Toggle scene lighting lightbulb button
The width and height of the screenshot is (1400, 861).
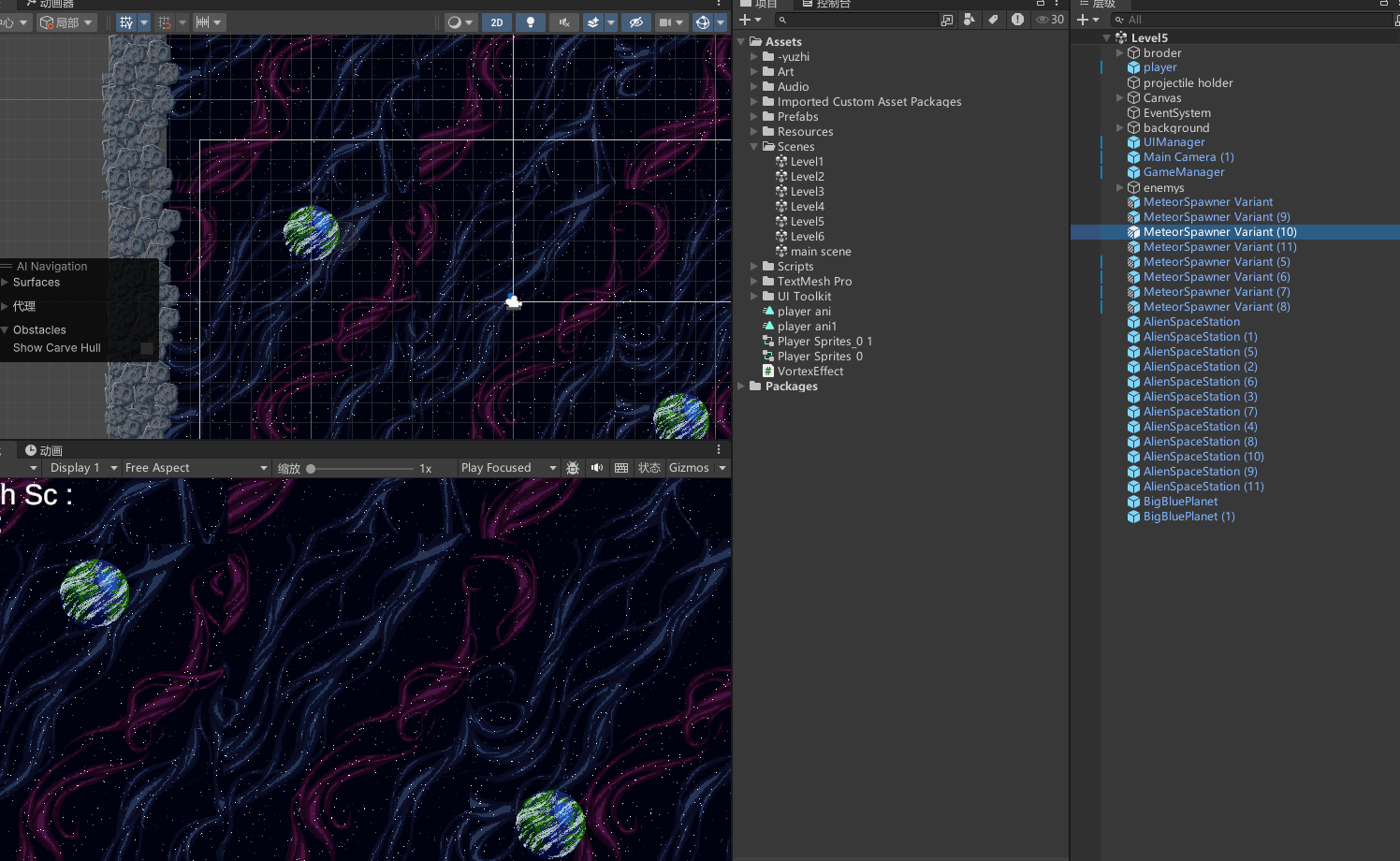tap(531, 22)
